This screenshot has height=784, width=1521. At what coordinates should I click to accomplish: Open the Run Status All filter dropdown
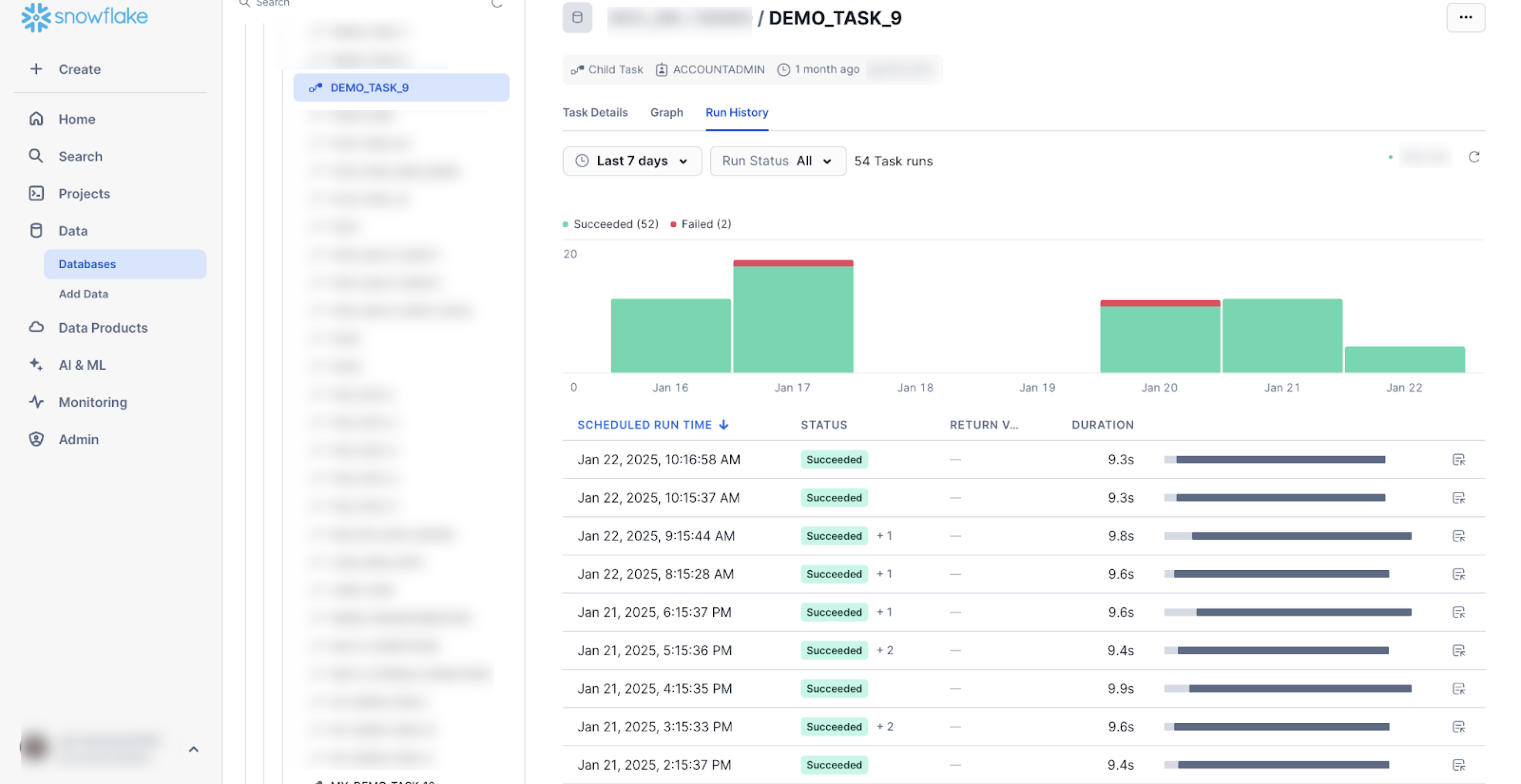point(777,161)
